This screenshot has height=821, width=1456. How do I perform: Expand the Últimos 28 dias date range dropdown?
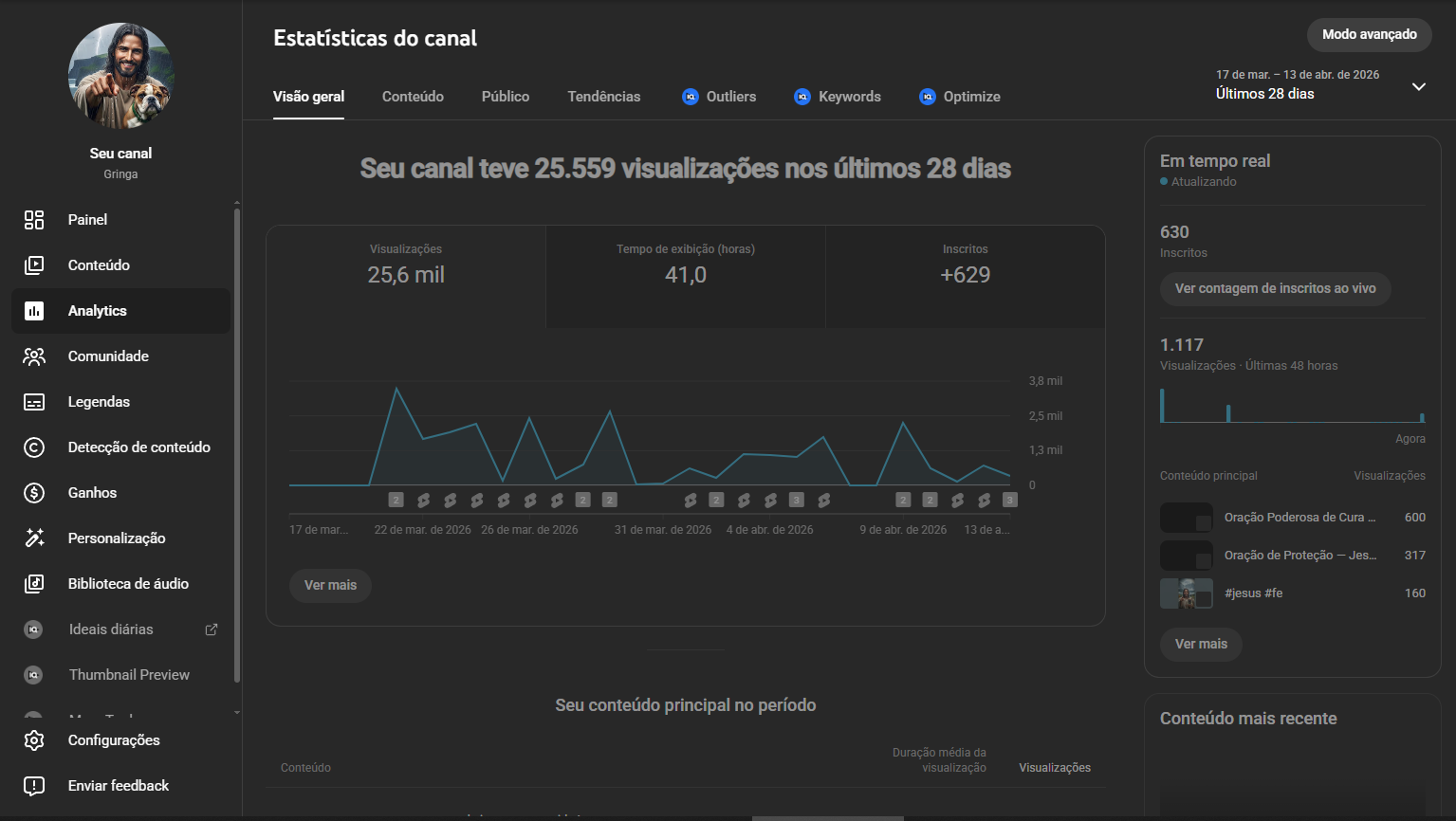coord(1418,86)
